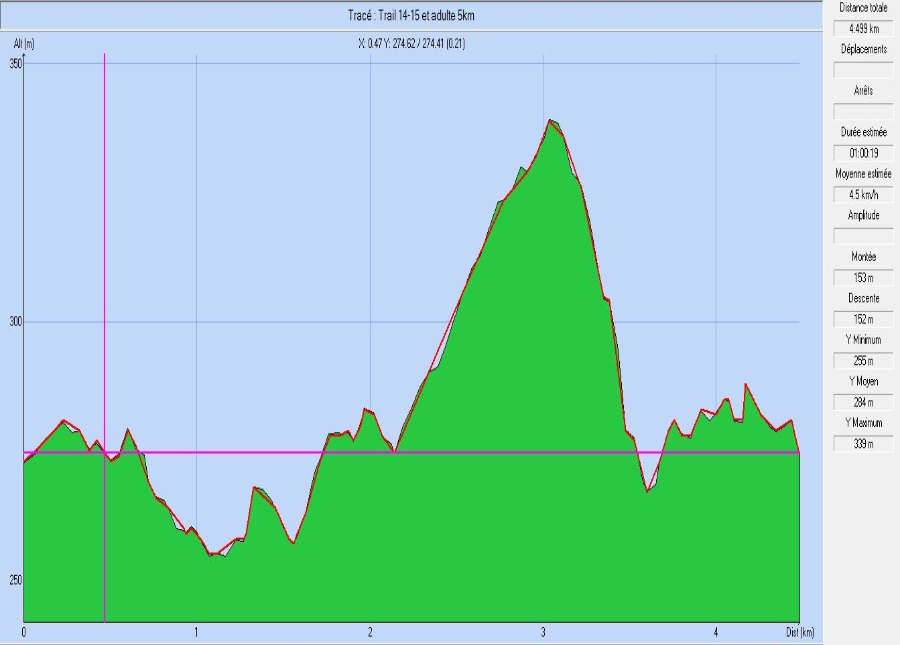Click the 300 label on the altitude axis
Image resolution: width=900 pixels, height=645 pixels.
pos(13,322)
